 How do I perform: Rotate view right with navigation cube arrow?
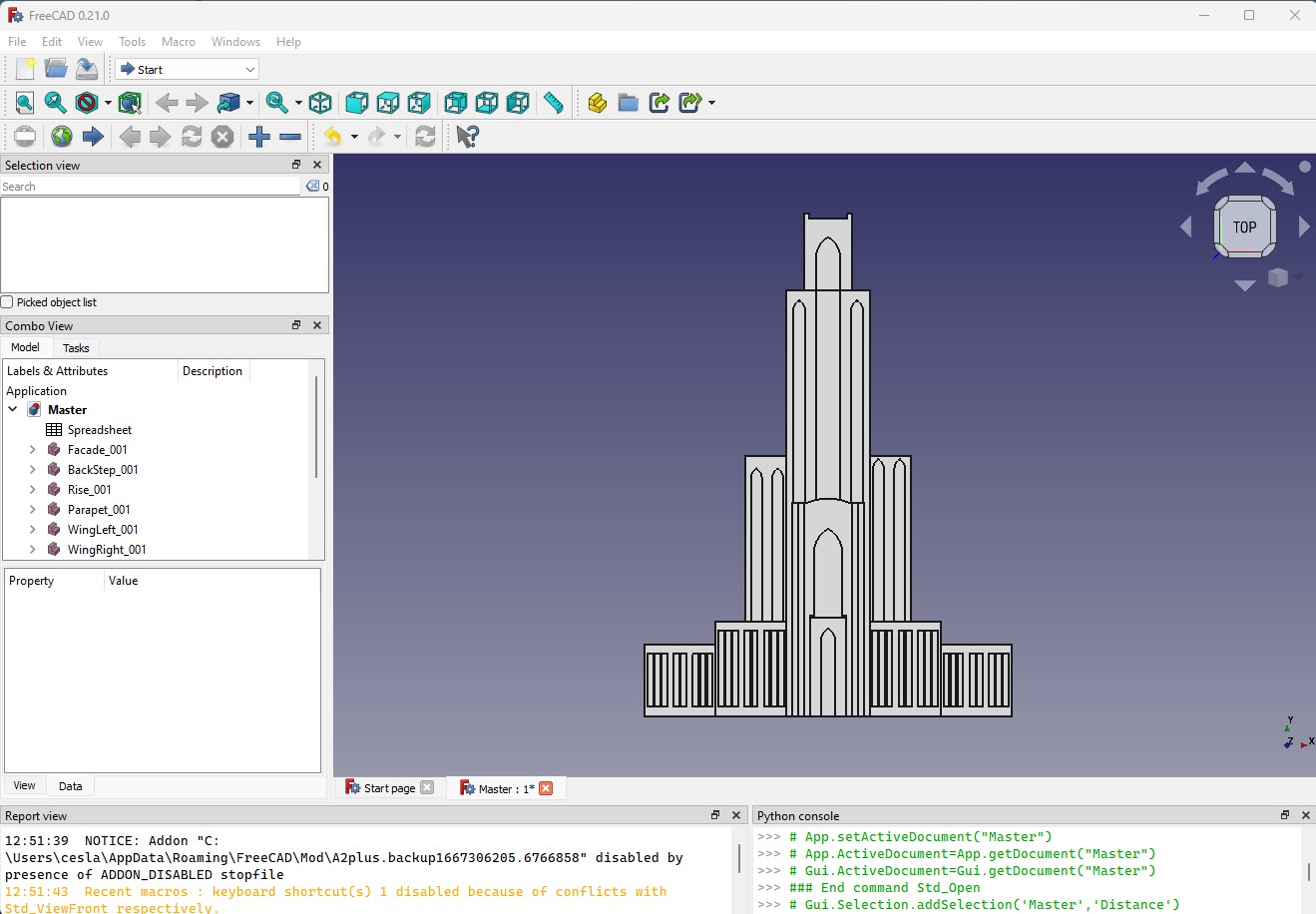point(1304,228)
